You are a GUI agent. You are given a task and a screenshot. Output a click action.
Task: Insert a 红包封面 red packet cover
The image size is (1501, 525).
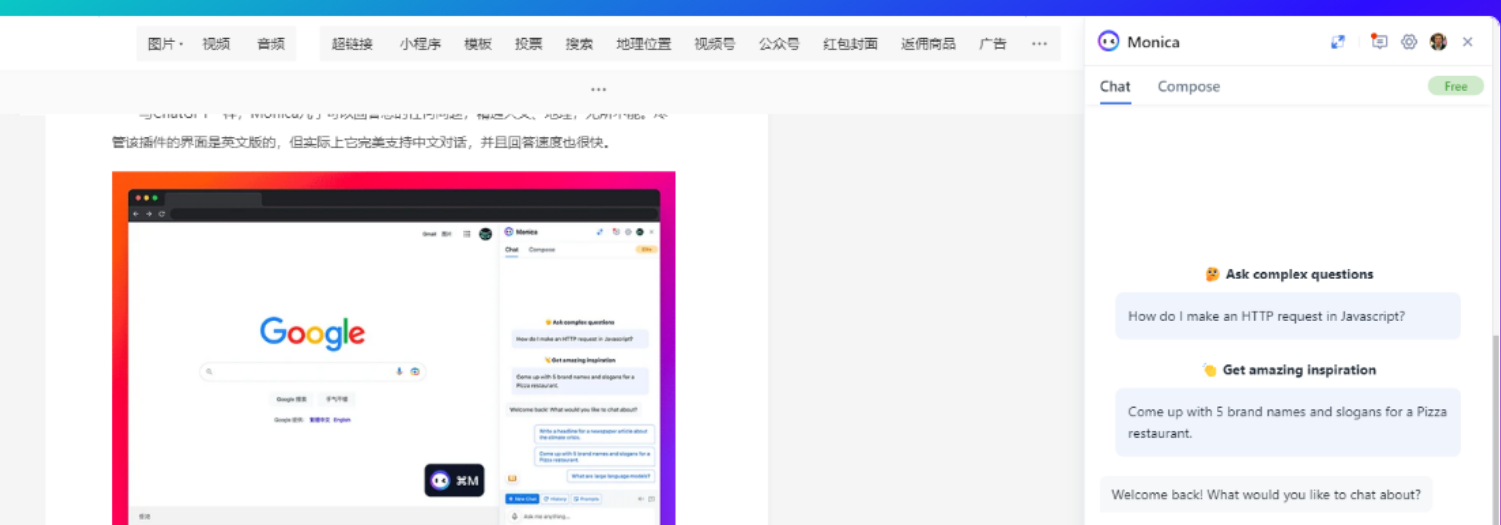(x=850, y=44)
